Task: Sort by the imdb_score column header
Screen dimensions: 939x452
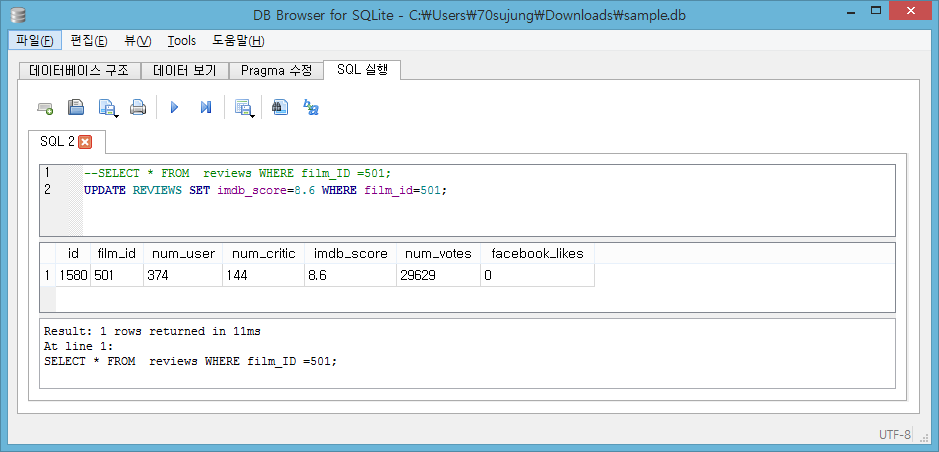Action: coord(350,254)
